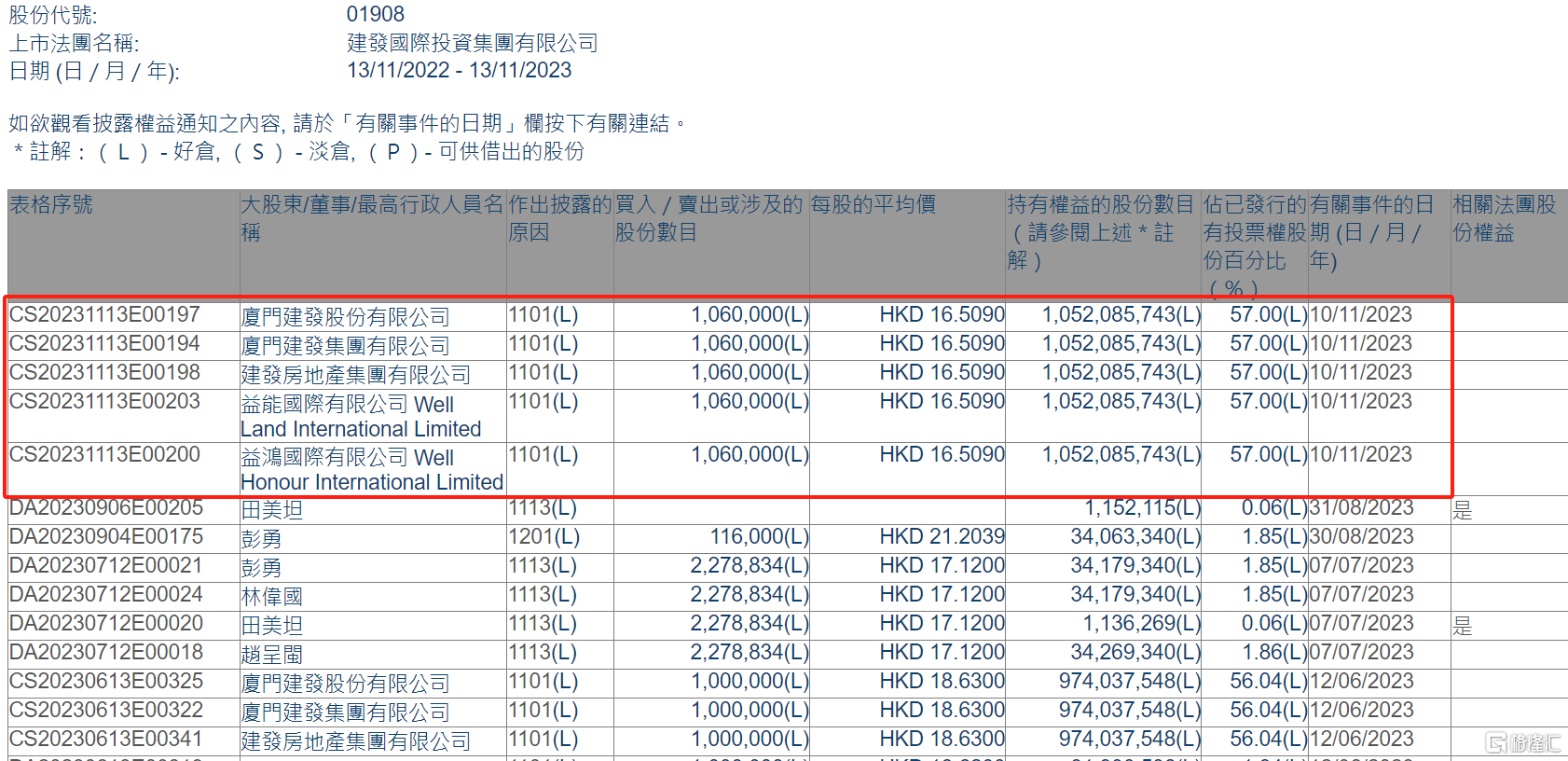Click reason code 1101(L) in row CS20231113E00194
The height and width of the screenshot is (761, 1568).
tap(543, 344)
